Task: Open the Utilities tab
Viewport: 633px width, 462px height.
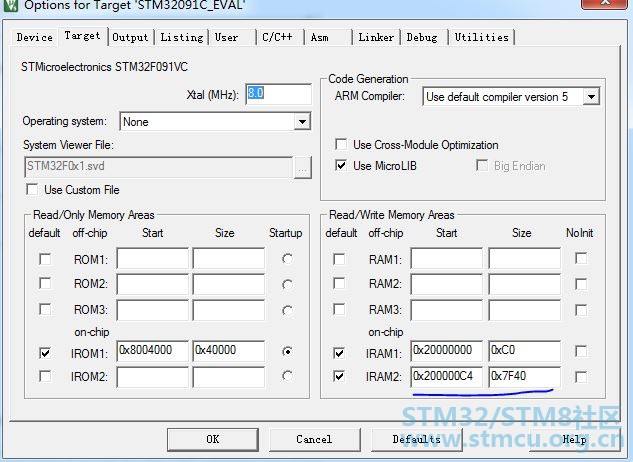Action: (481, 37)
